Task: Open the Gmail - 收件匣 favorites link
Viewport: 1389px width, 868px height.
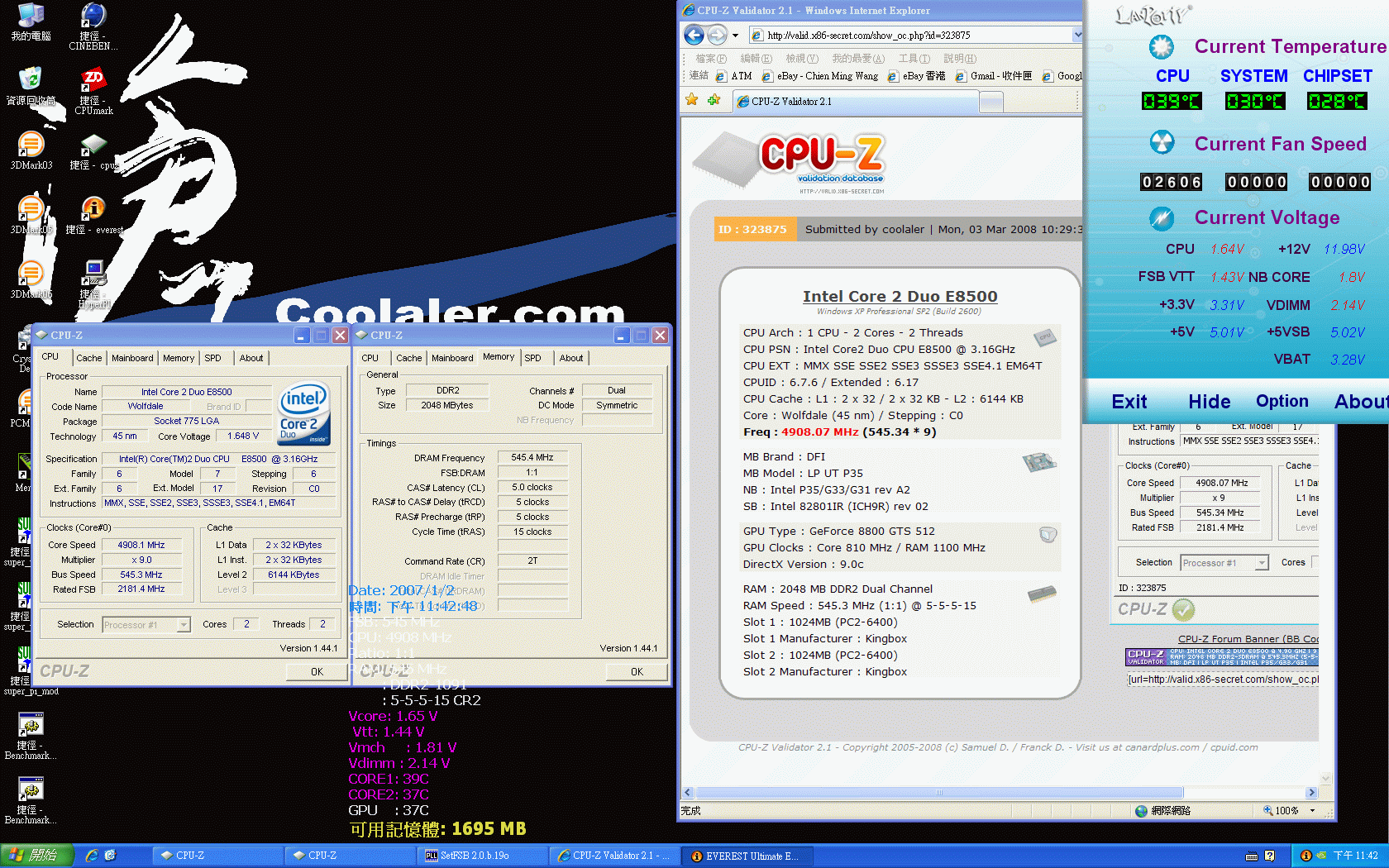Action: [994, 76]
